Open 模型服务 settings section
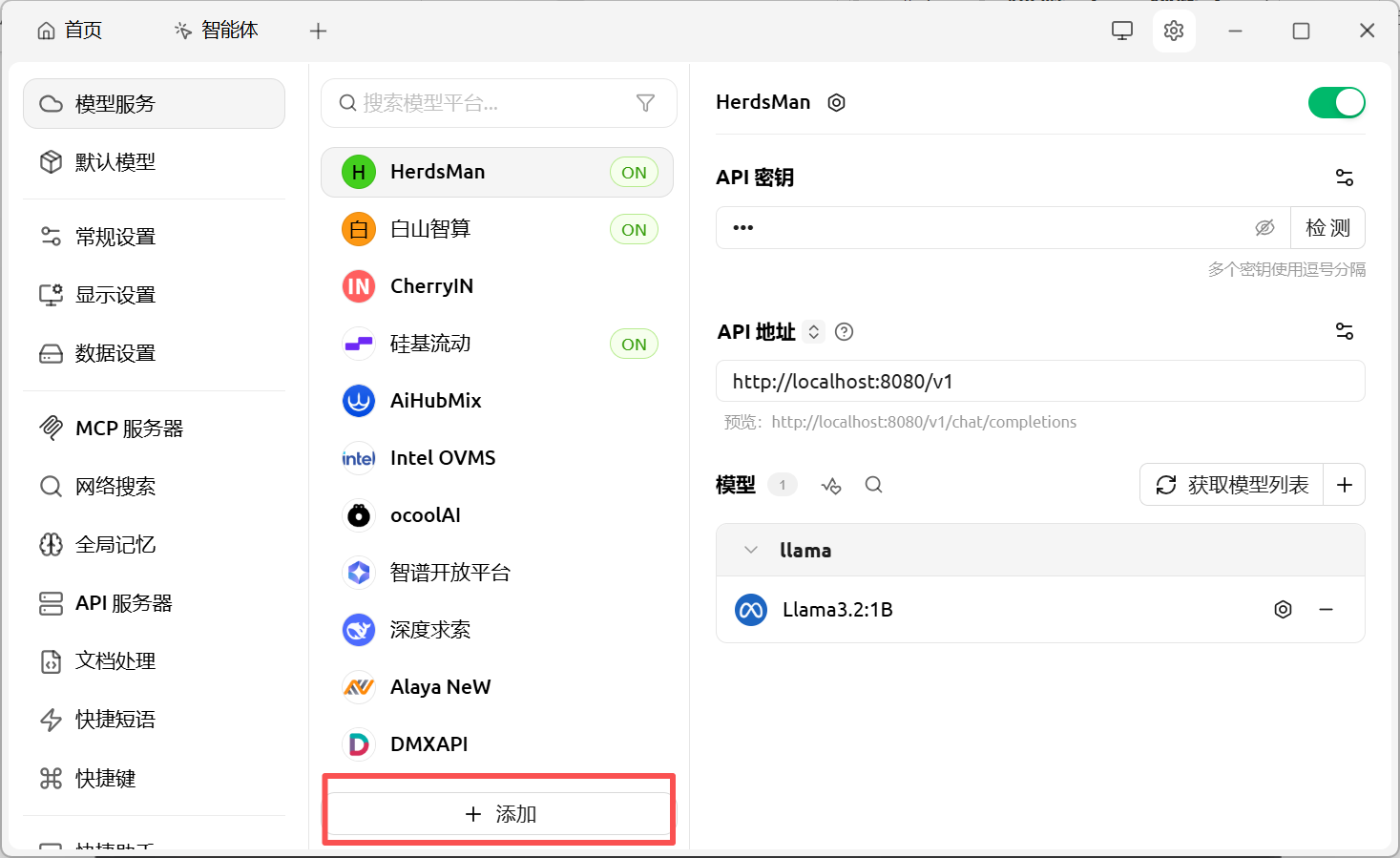Screen dimensions: 1400x858 [x=155, y=103]
